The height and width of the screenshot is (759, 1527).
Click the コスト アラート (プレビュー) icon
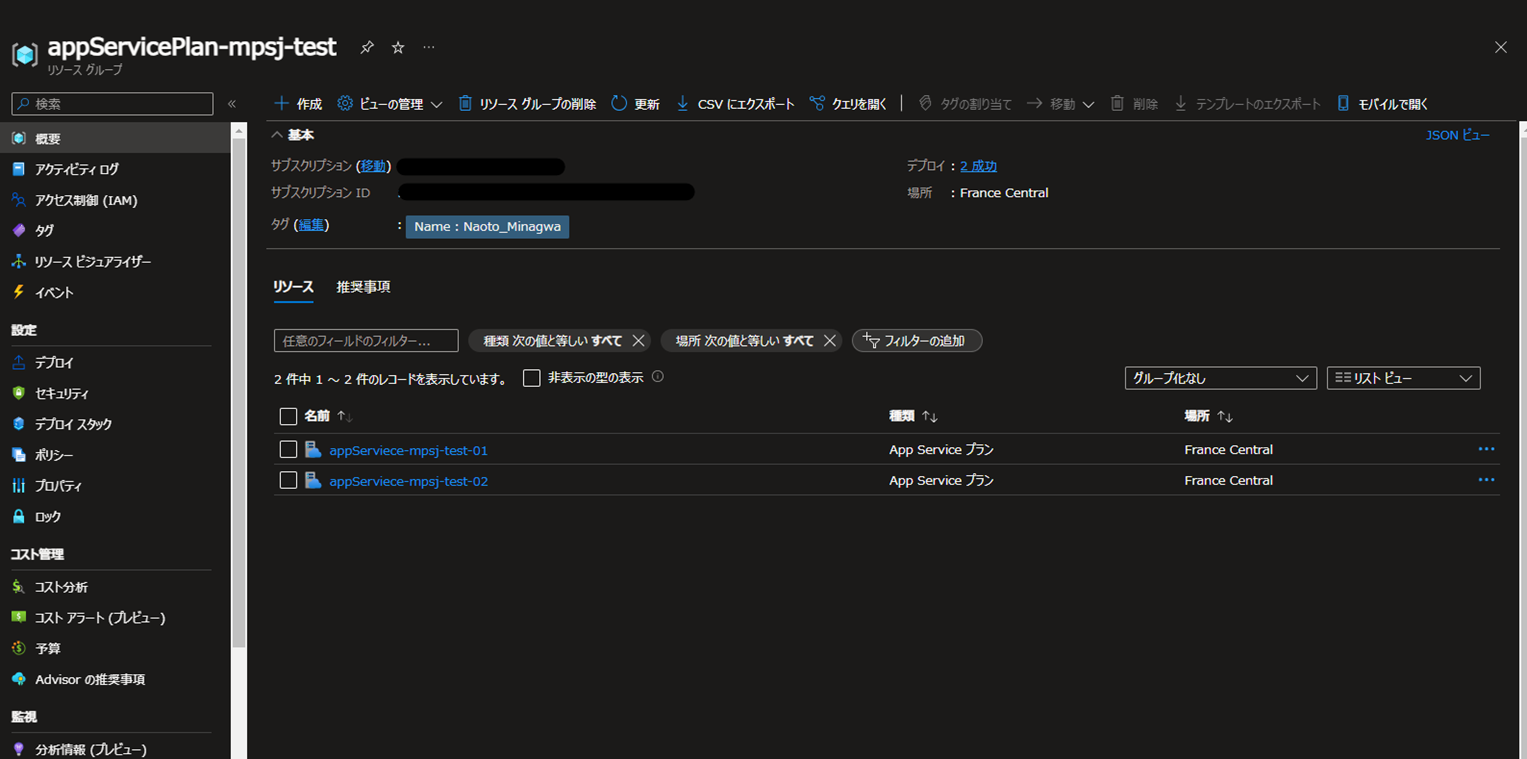pos(18,618)
